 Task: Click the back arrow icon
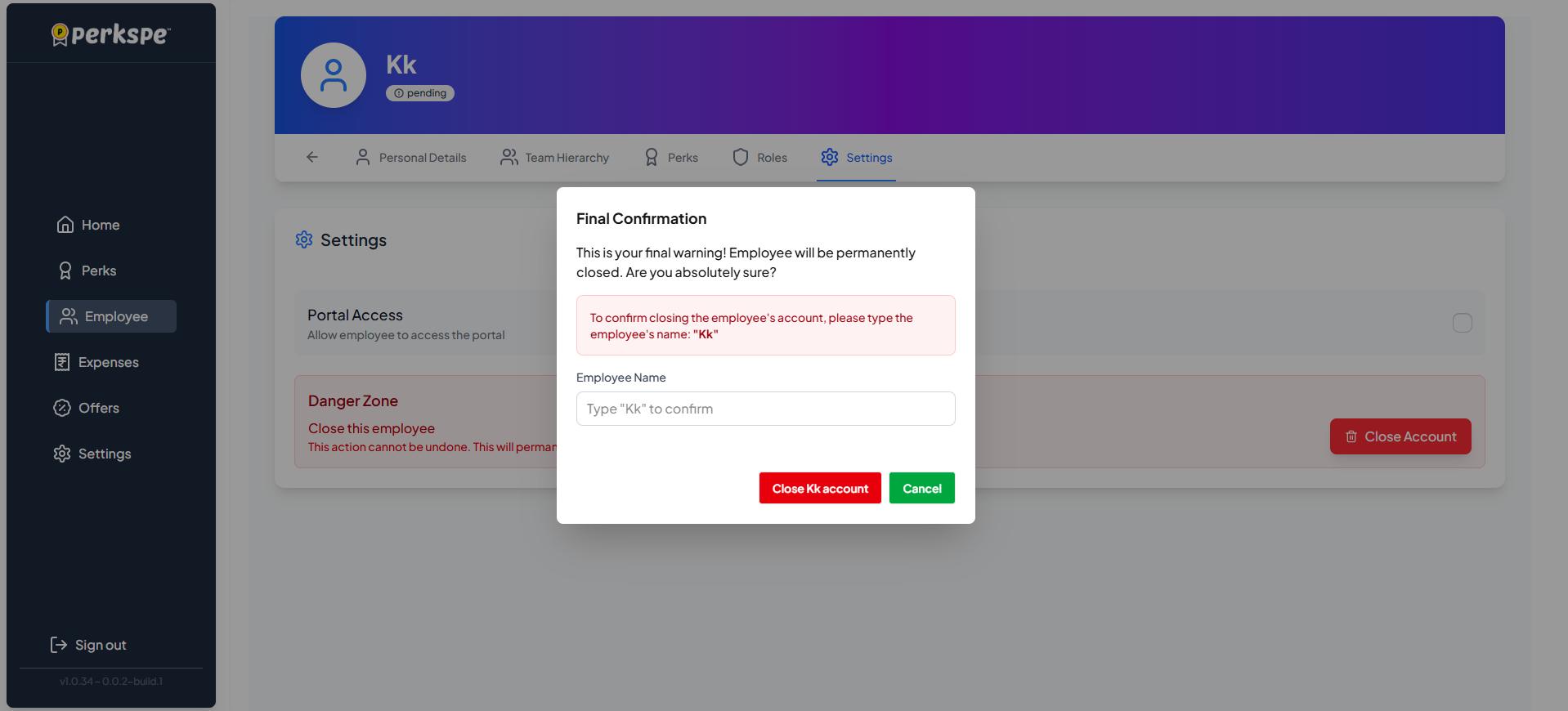point(312,157)
